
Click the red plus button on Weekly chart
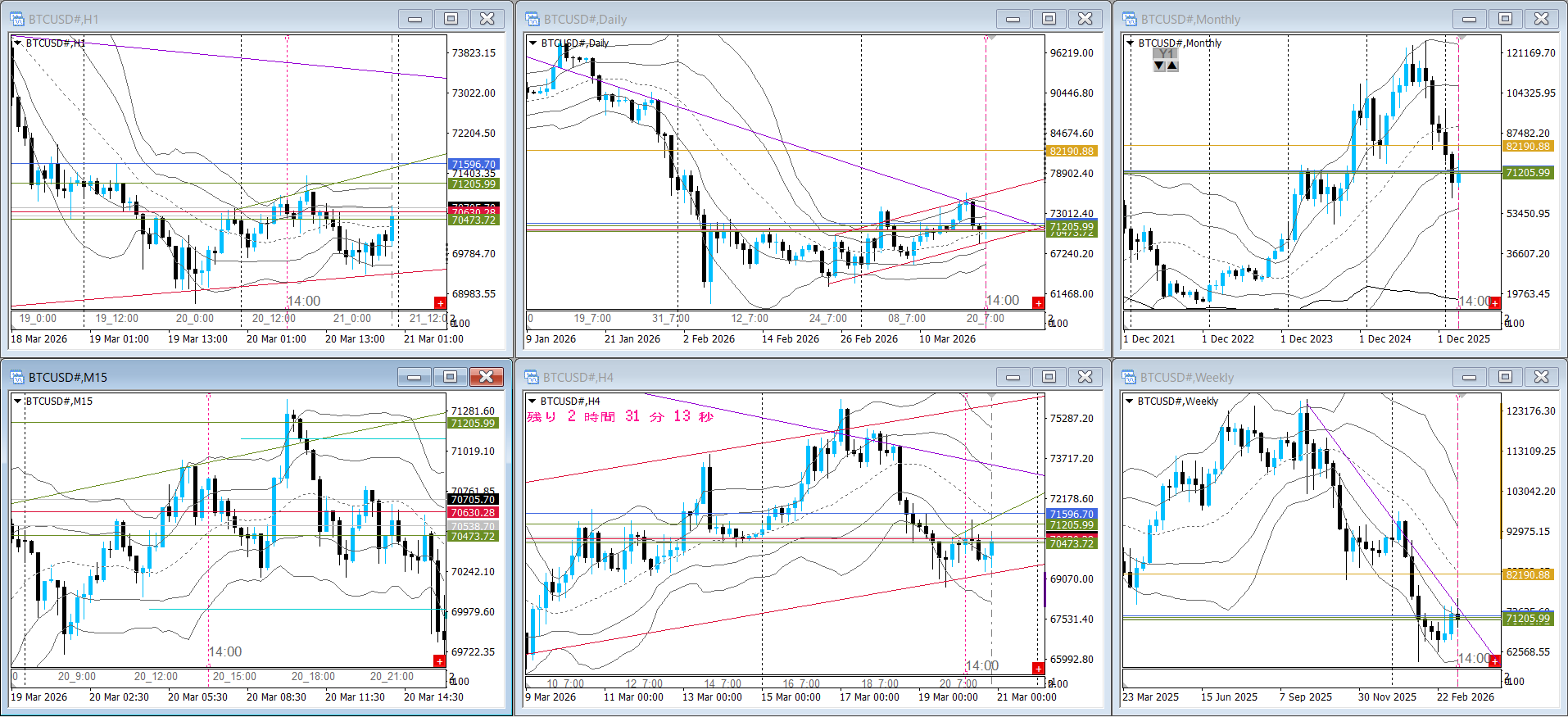1494,661
